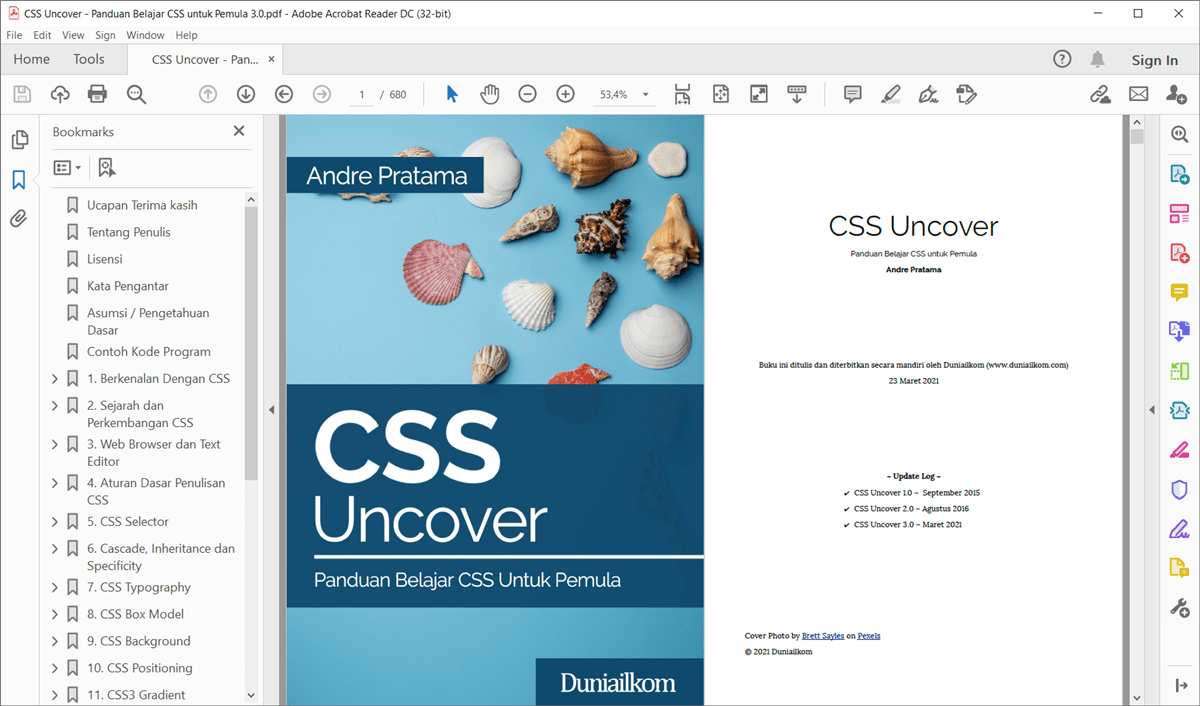Open the More Tools wrench icon
1200x706 pixels.
click(1179, 607)
